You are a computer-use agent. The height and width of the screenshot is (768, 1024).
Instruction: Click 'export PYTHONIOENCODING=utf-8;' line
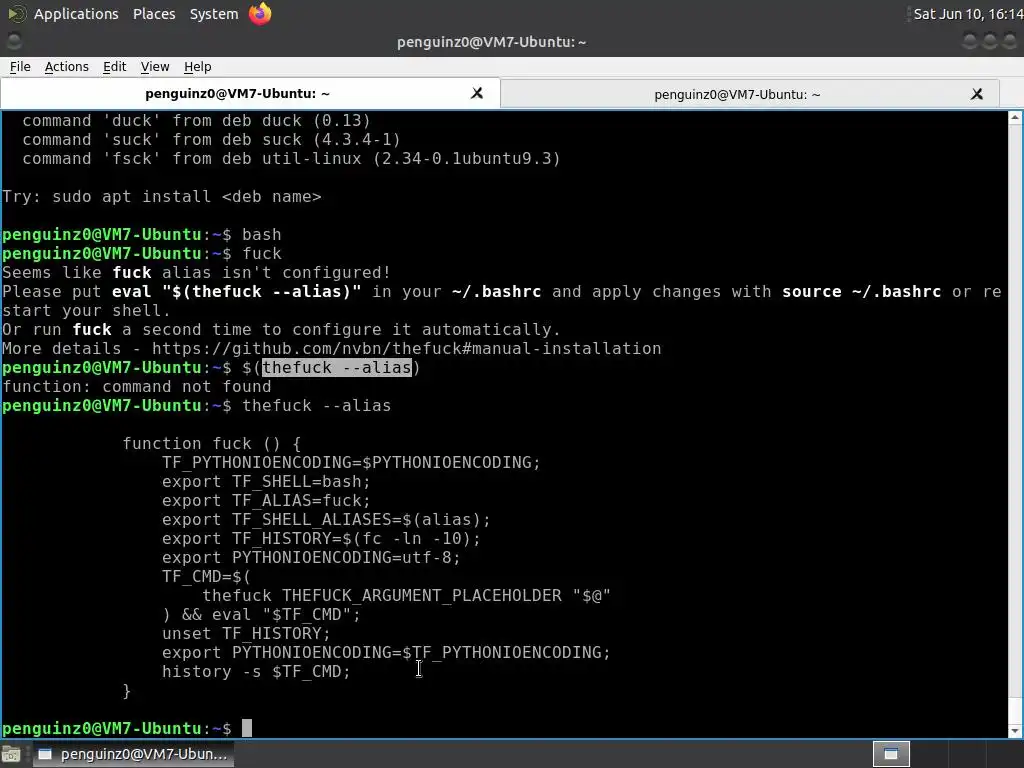[311, 558]
